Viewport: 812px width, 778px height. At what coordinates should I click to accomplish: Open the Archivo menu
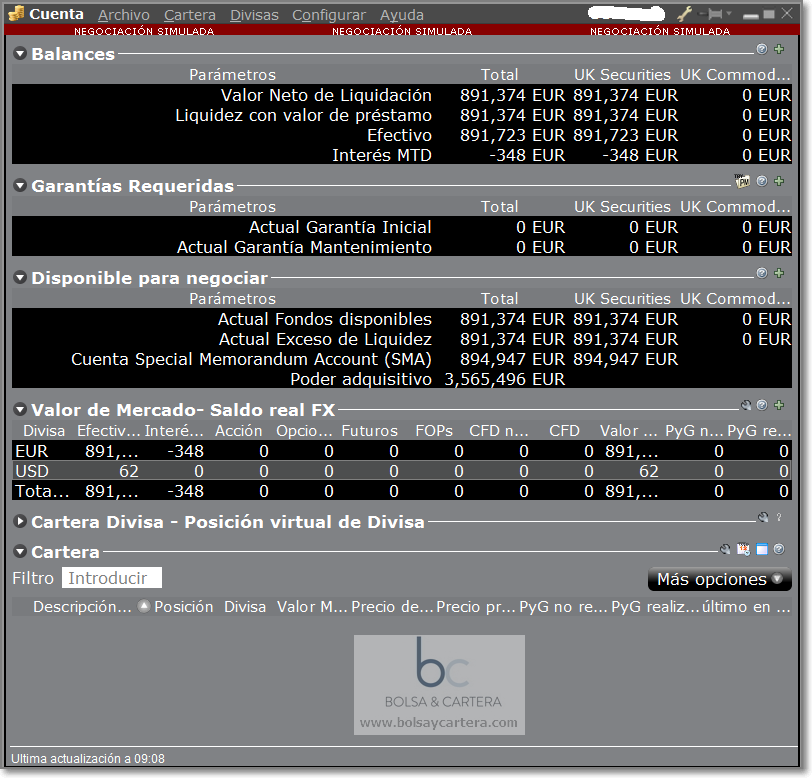pos(124,15)
